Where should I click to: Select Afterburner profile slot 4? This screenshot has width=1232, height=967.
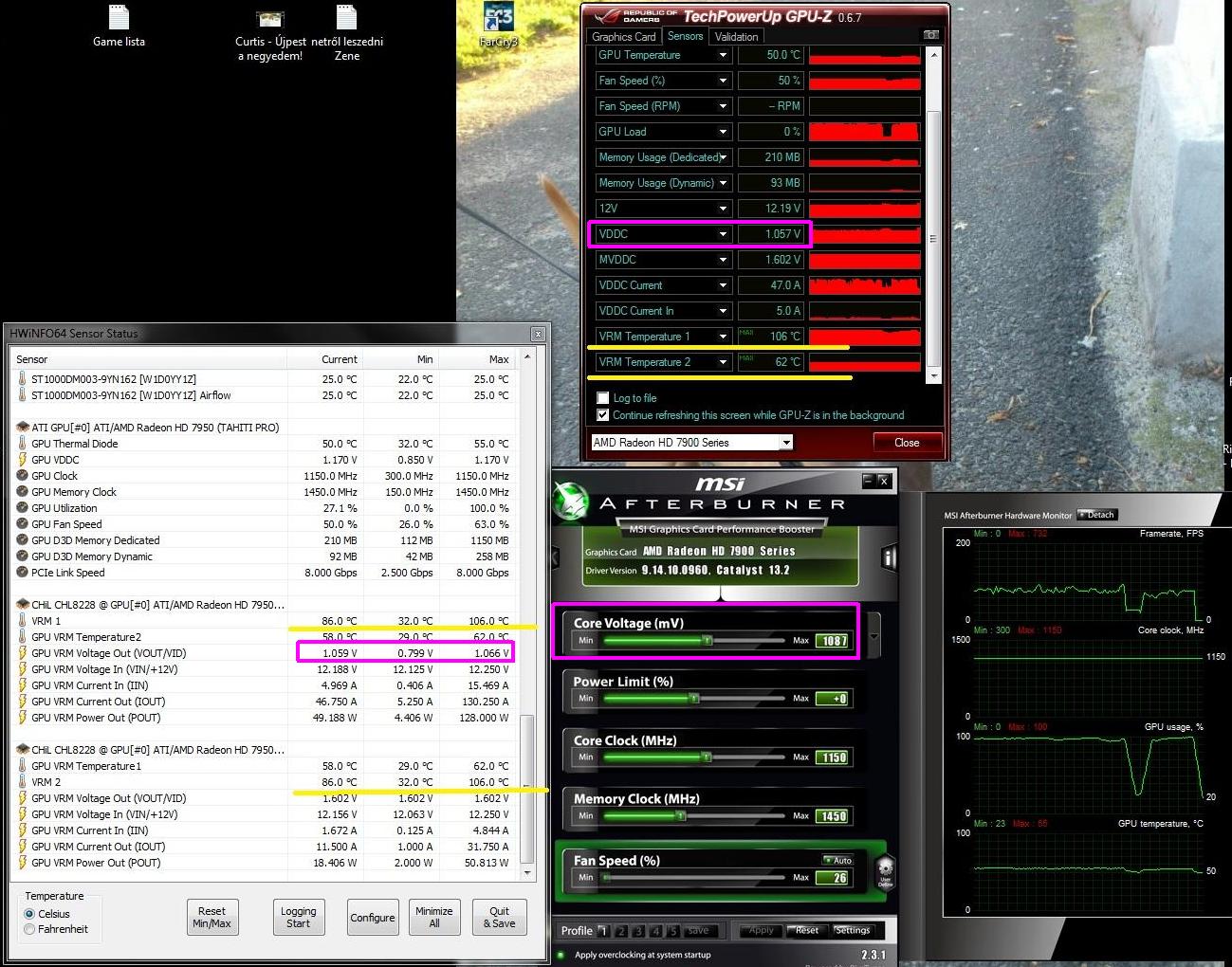[655, 931]
